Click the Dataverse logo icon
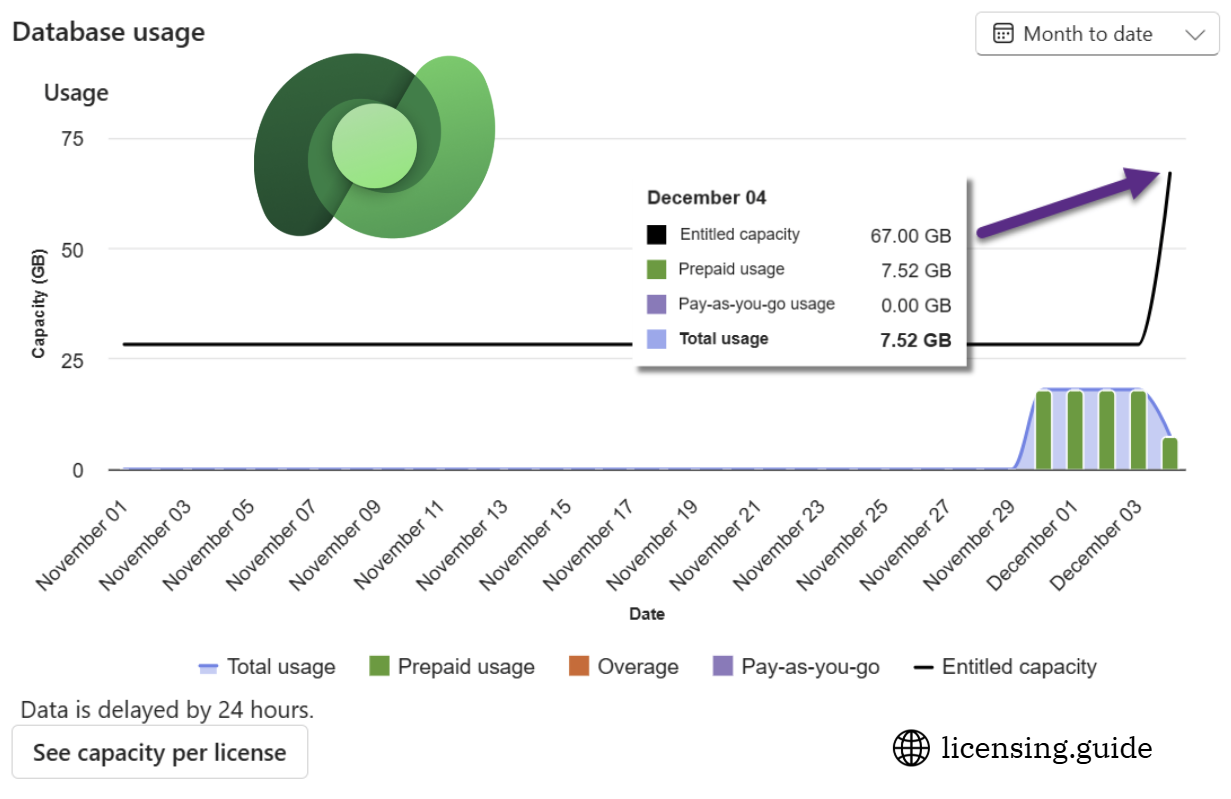Image resolution: width=1231 pixels, height=799 pixels. pos(375,145)
